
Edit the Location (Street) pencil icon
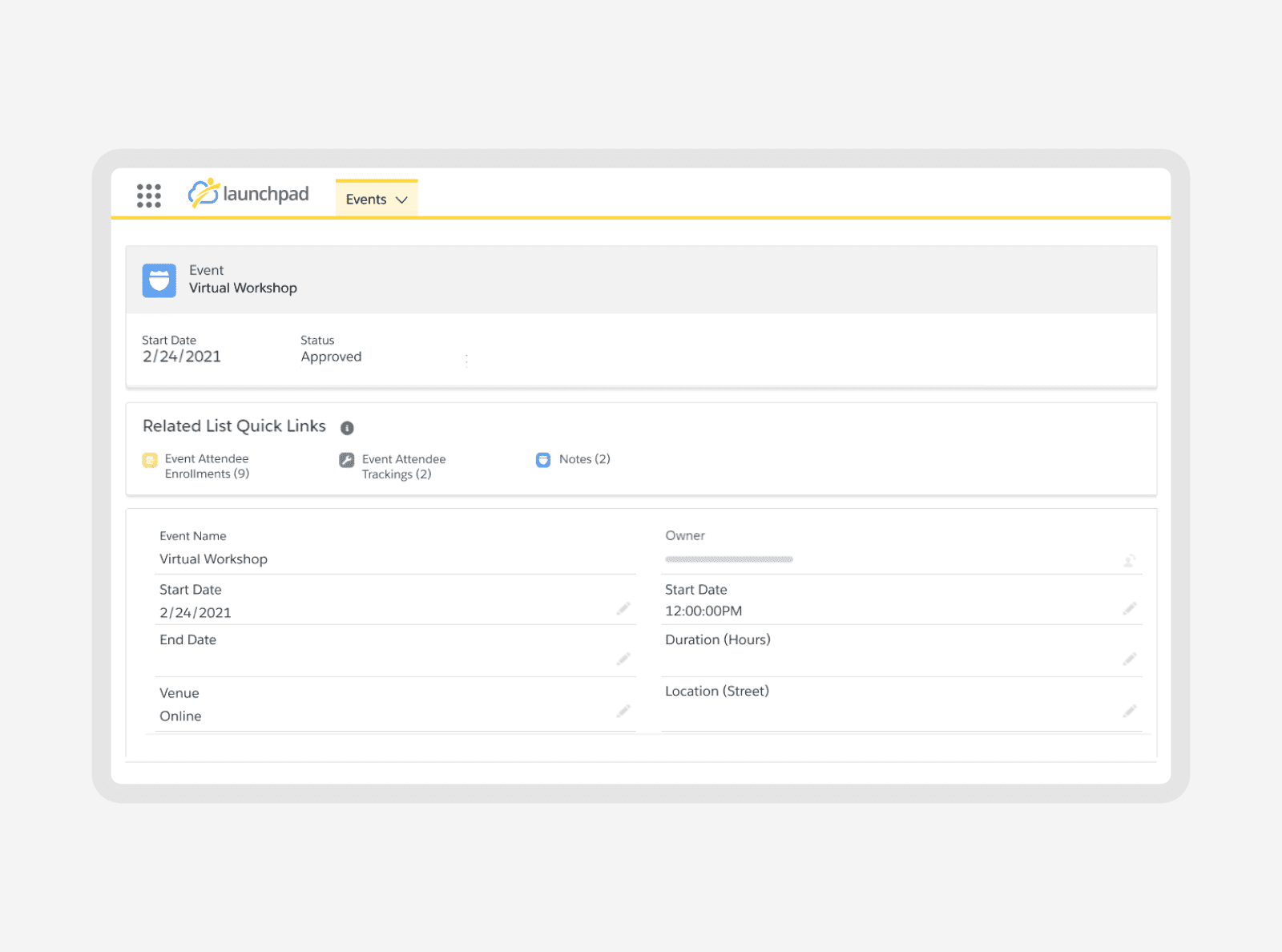click(x=1130, y=711)
